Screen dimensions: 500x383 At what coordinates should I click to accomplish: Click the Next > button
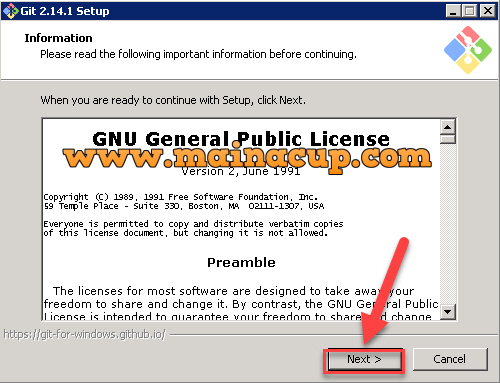tap(364, 360)
